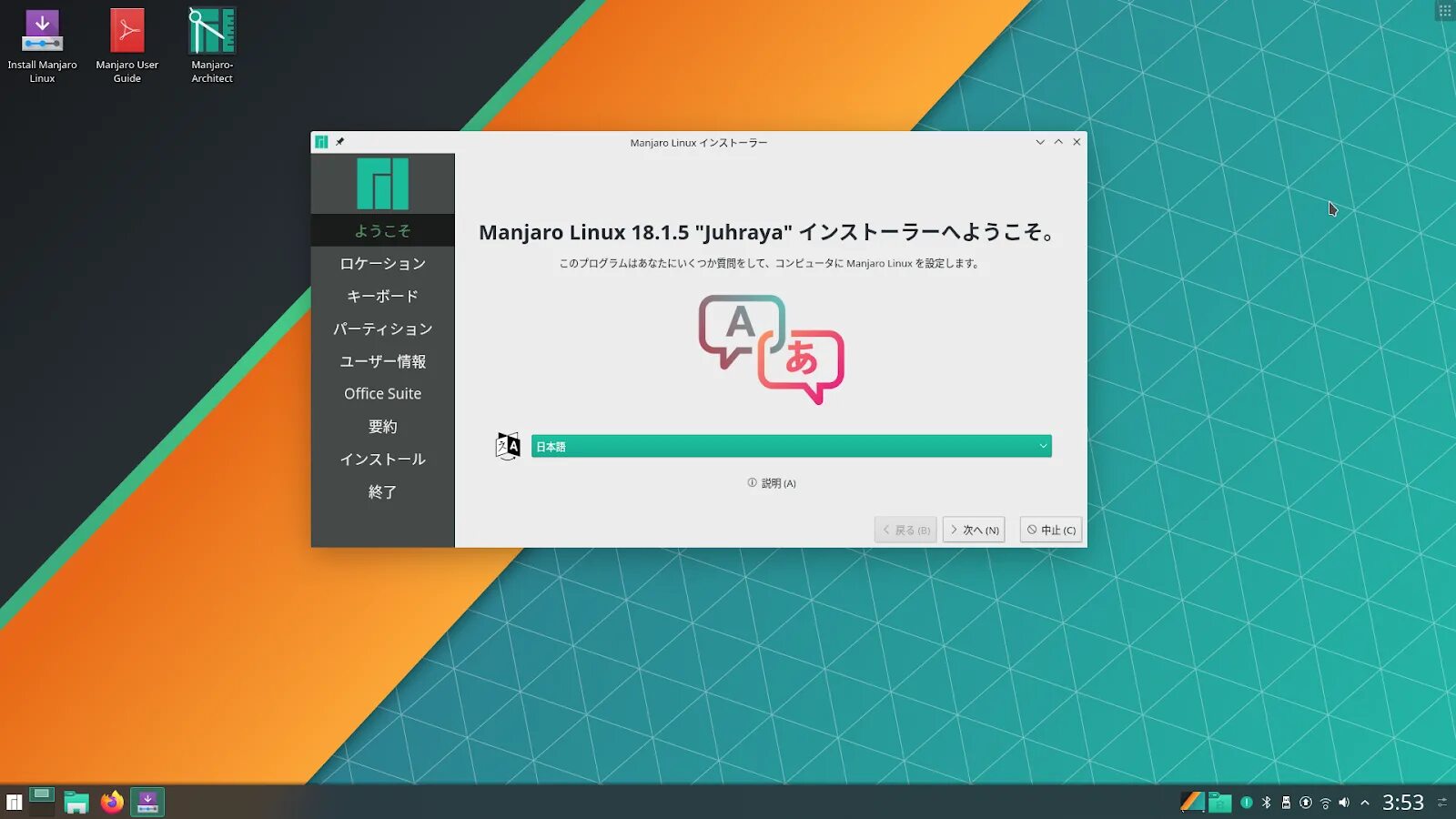Image resolution: width=1456 pixels, height=819 pixels.
Task: Select the キーボード step in the sidebar
Action: pyautogui.click(x=382, y=296)
